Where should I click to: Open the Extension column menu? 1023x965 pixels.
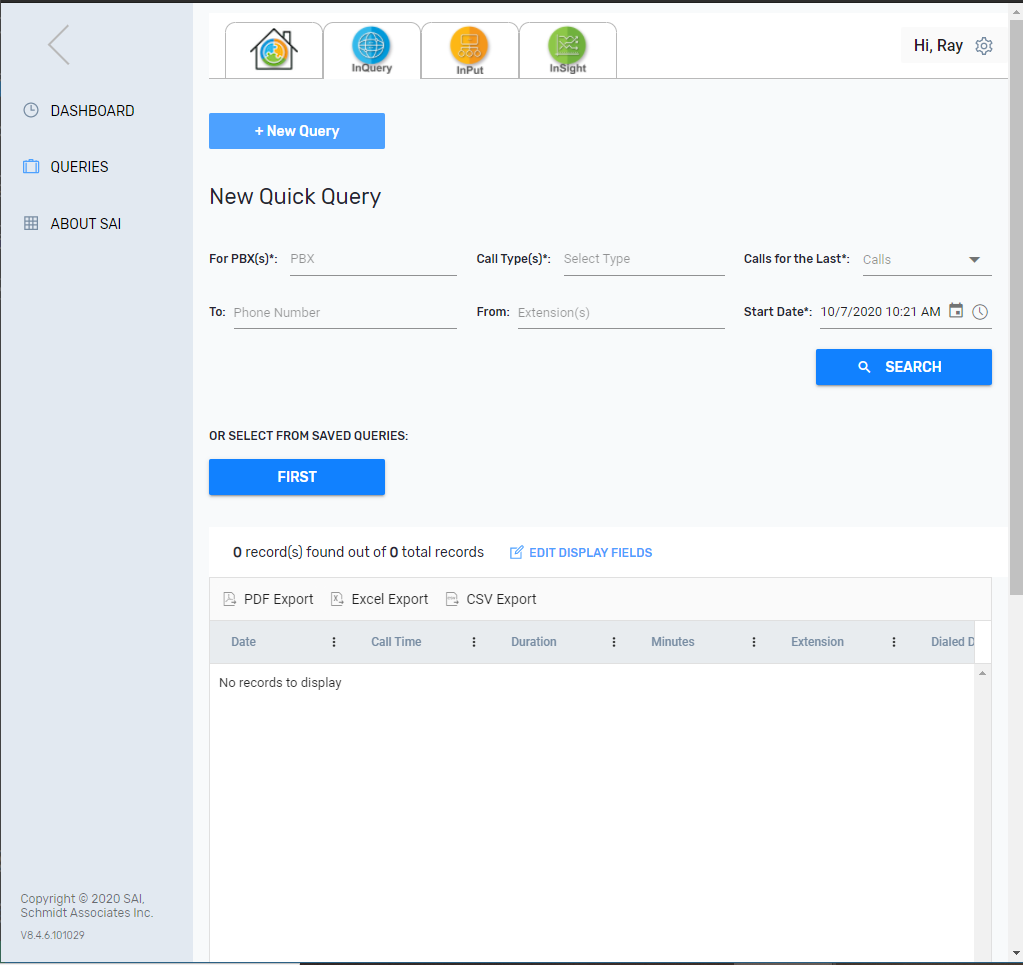894,642
